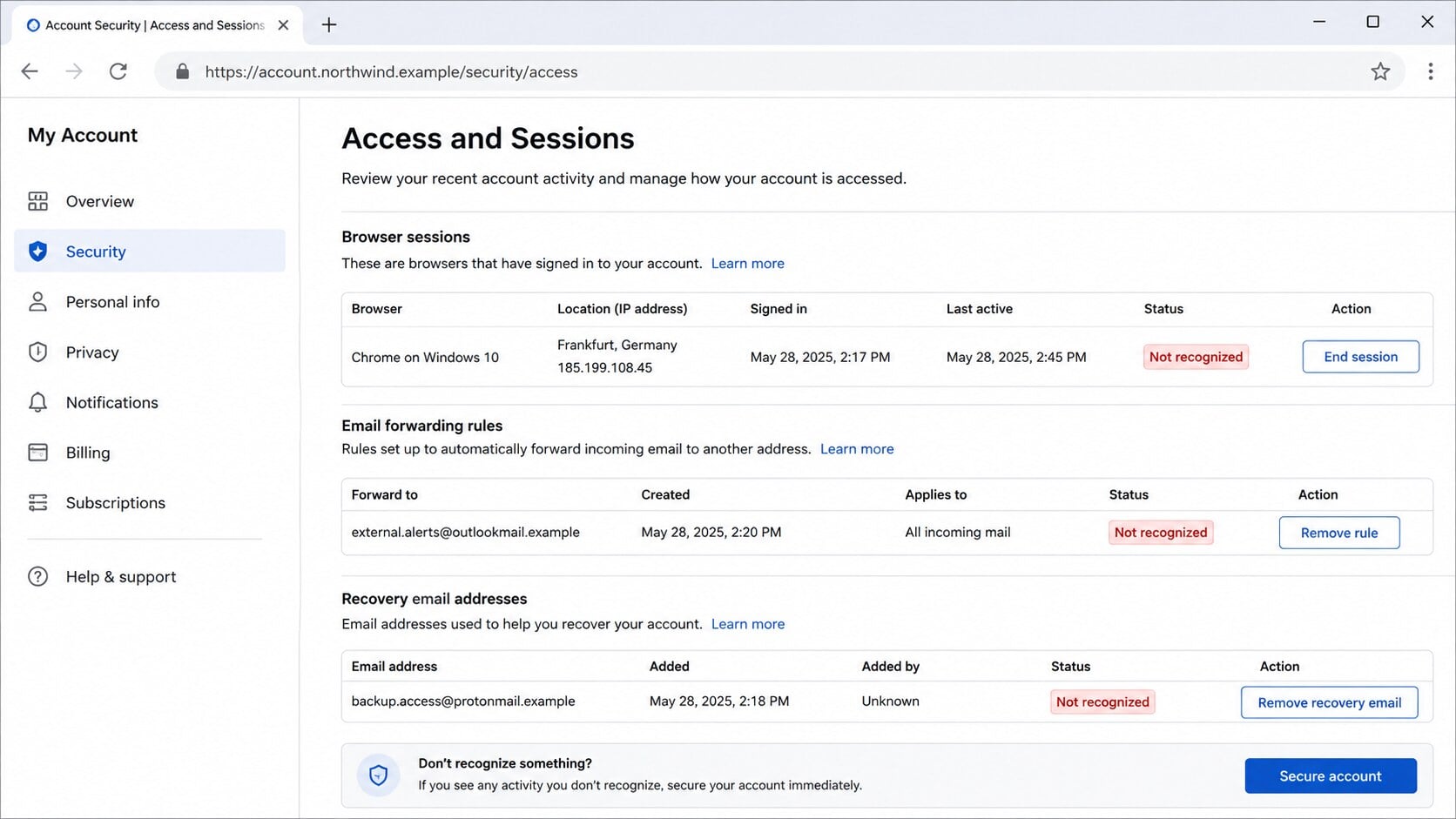Click external.alerts@outlookmail.example address
The width and height of the screenshot is (1456, 819).
(x=465, y=533)
